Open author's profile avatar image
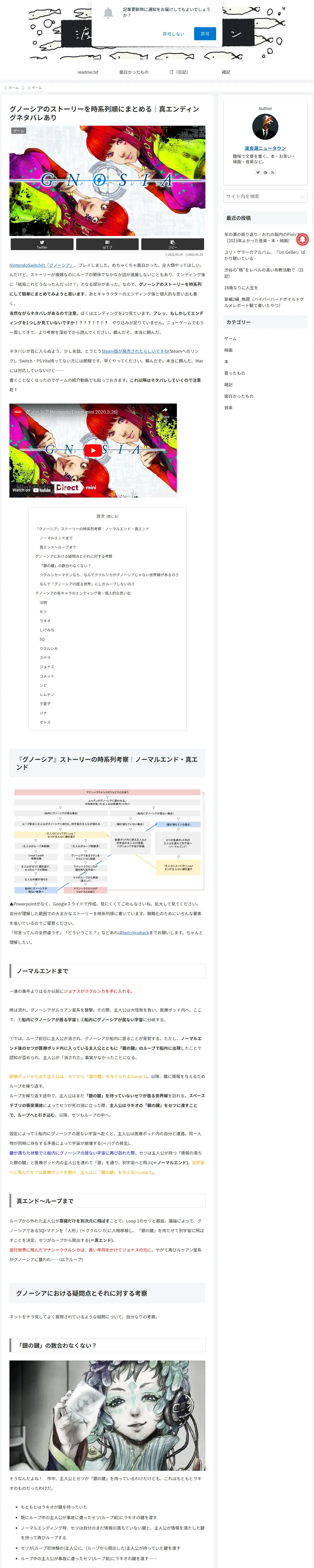Image resolution: width=314 pixels, height=1568 pixels. coord(265,126)
